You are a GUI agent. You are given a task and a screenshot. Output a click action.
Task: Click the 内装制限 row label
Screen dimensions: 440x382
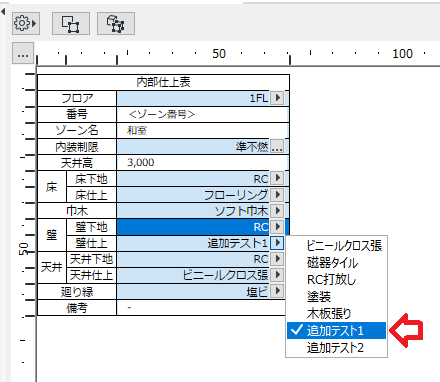click(x=77, y=146)
